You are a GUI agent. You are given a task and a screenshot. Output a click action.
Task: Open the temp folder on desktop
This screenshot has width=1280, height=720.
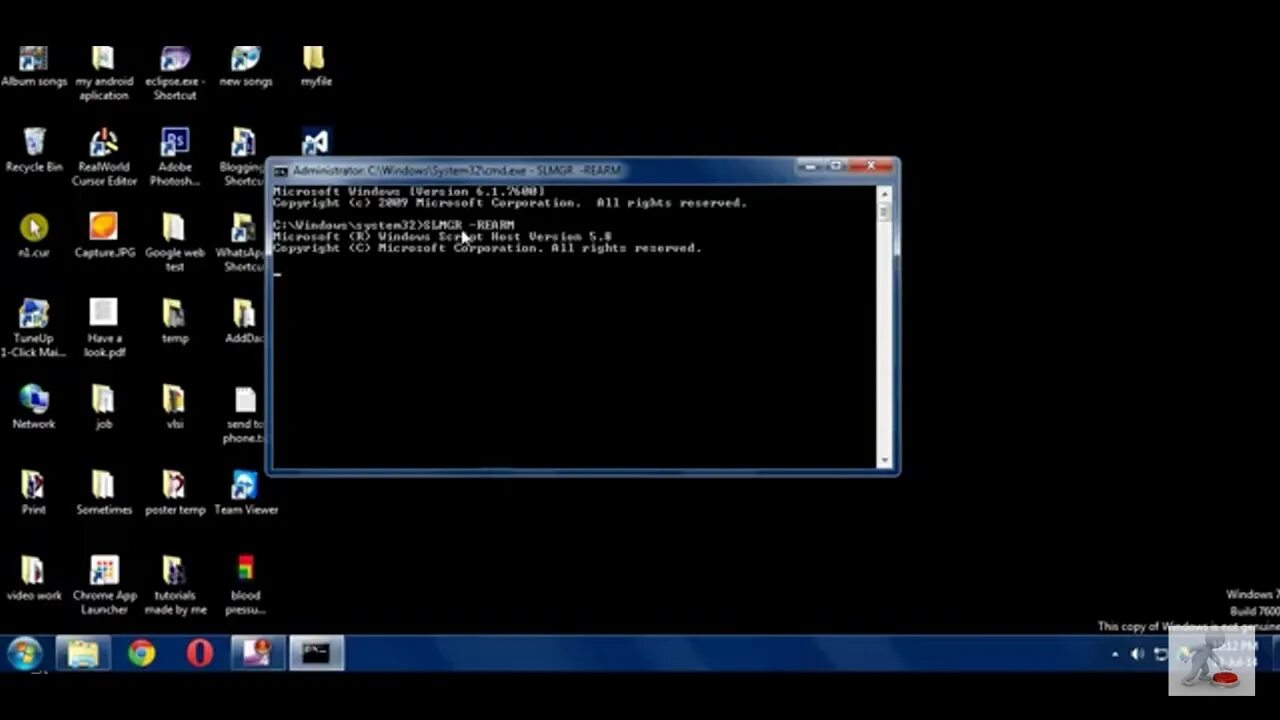[175, 322]
